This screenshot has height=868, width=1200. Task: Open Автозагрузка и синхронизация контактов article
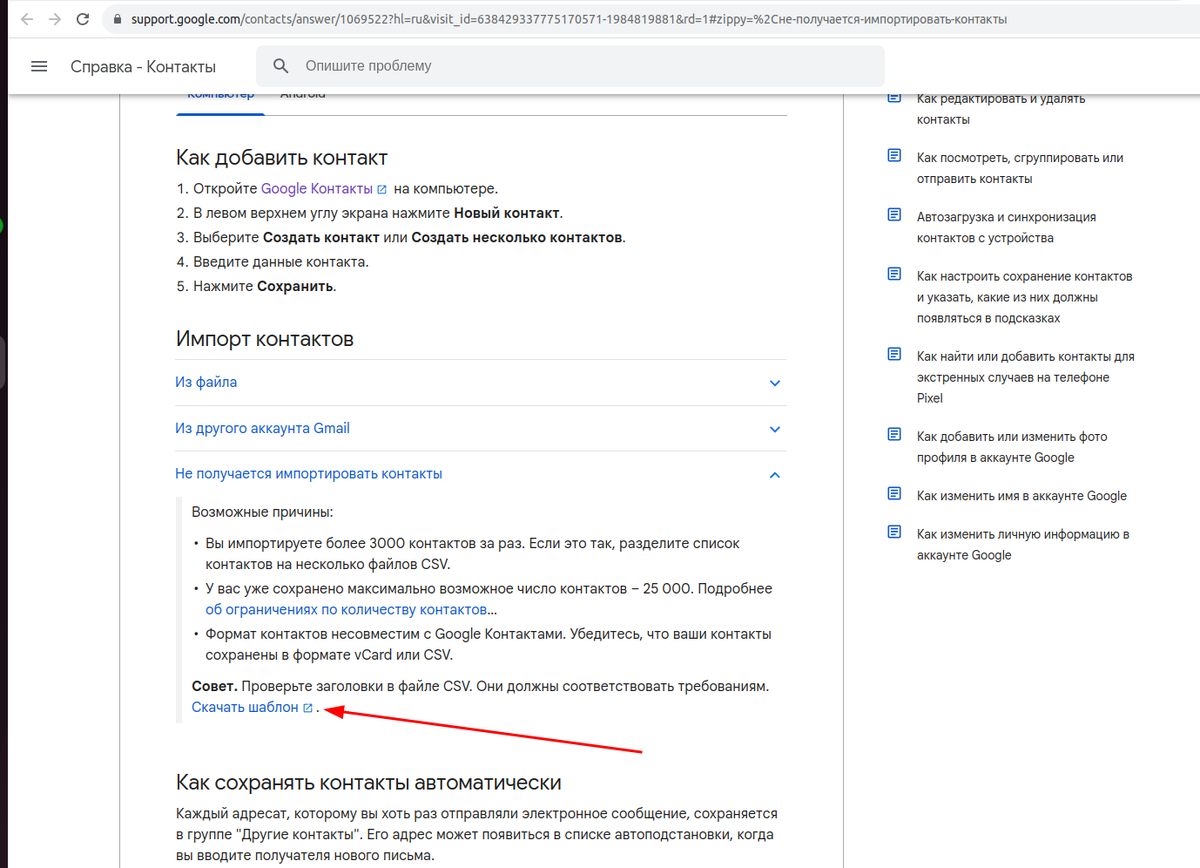(x=1007, y=227)
